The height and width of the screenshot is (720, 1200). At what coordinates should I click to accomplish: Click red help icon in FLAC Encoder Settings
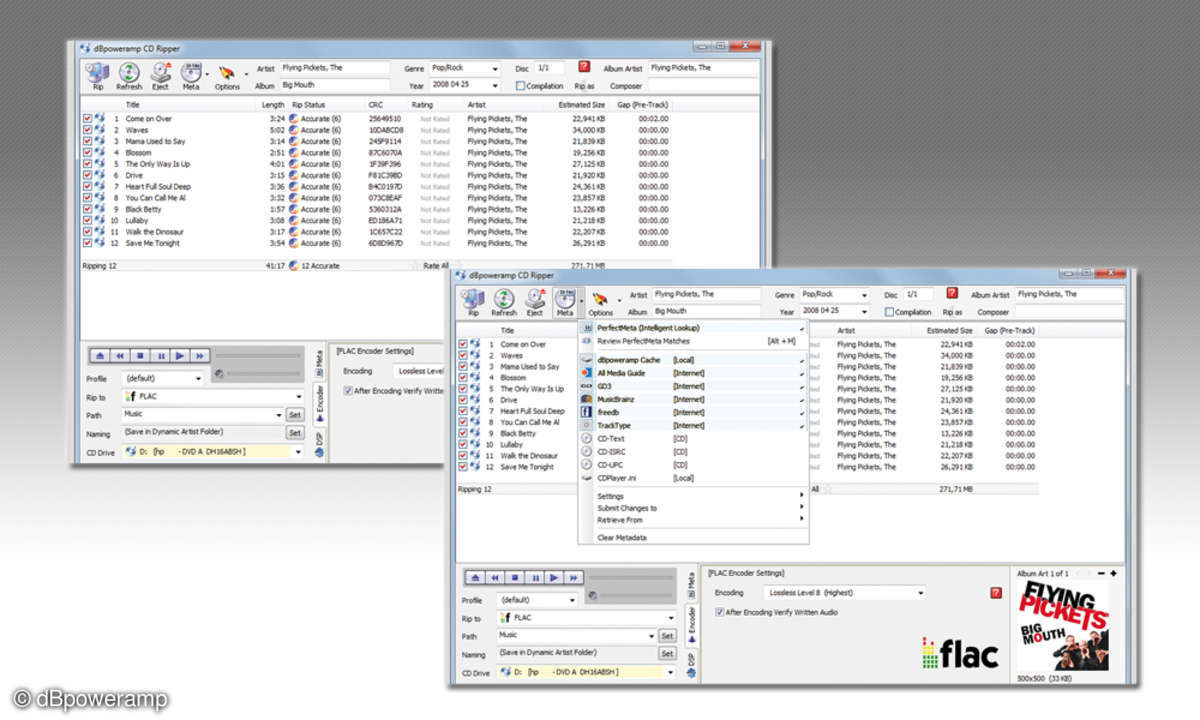996,593
